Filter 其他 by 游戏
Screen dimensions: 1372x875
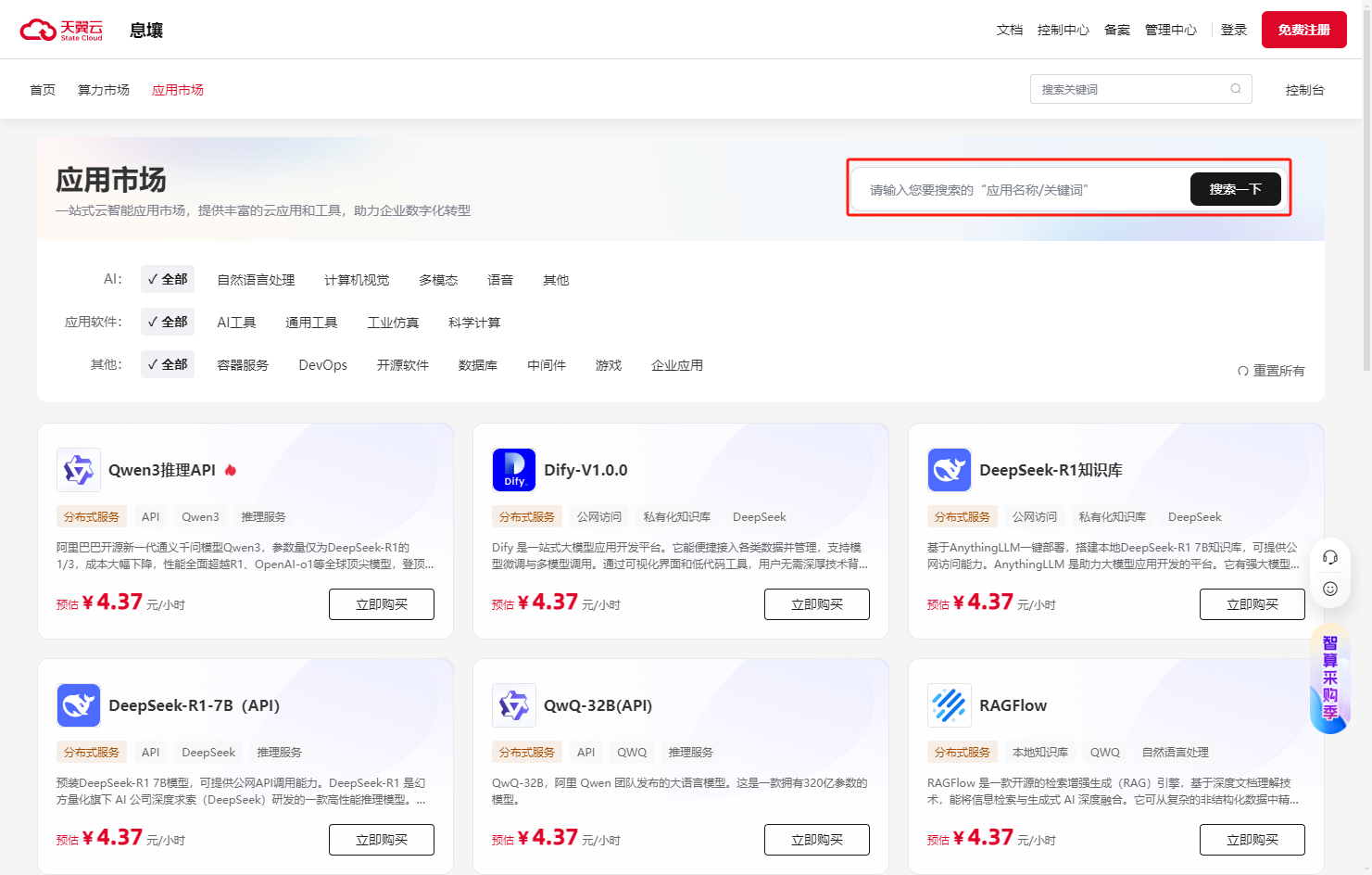coord(609,365)
